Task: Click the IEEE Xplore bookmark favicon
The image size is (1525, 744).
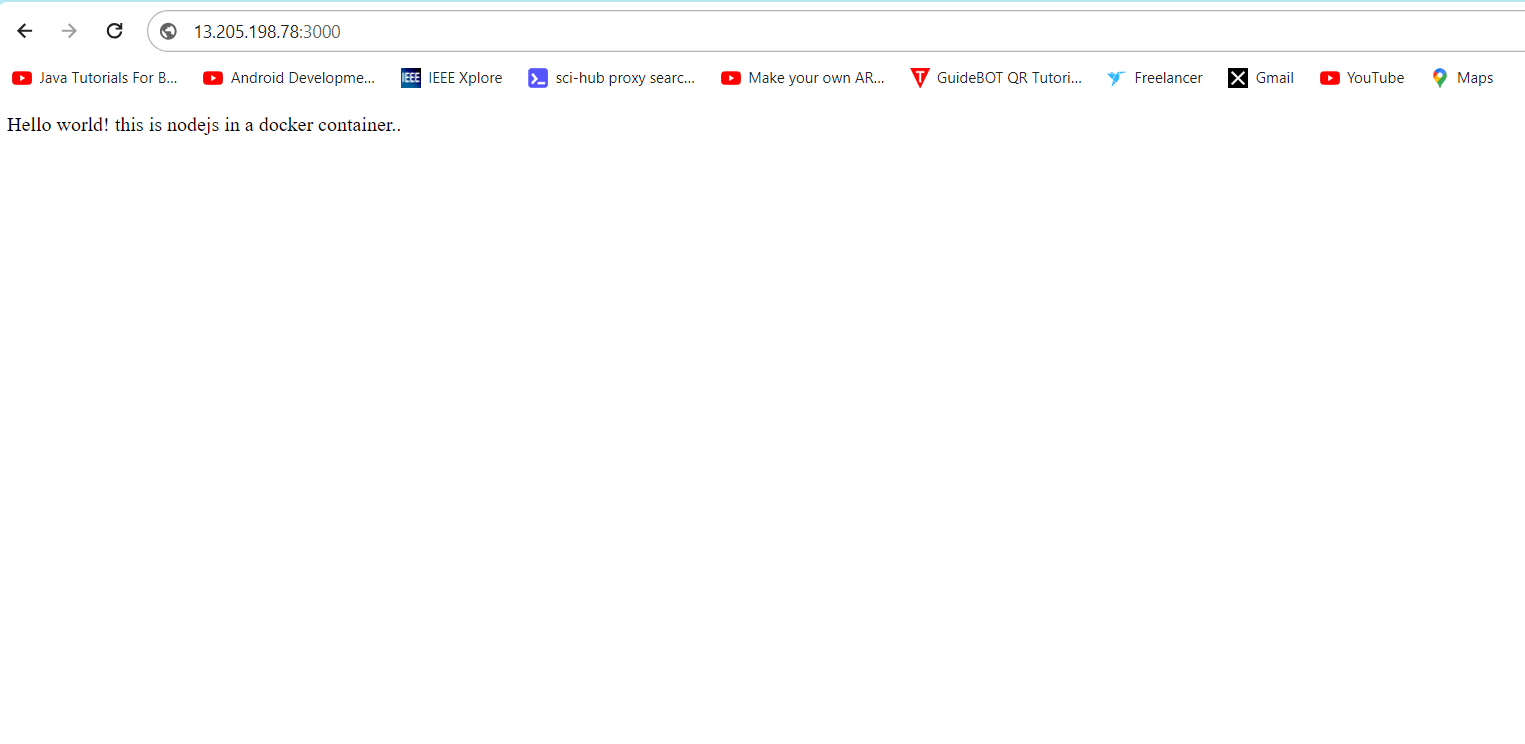Action: (x=411, y=78)
